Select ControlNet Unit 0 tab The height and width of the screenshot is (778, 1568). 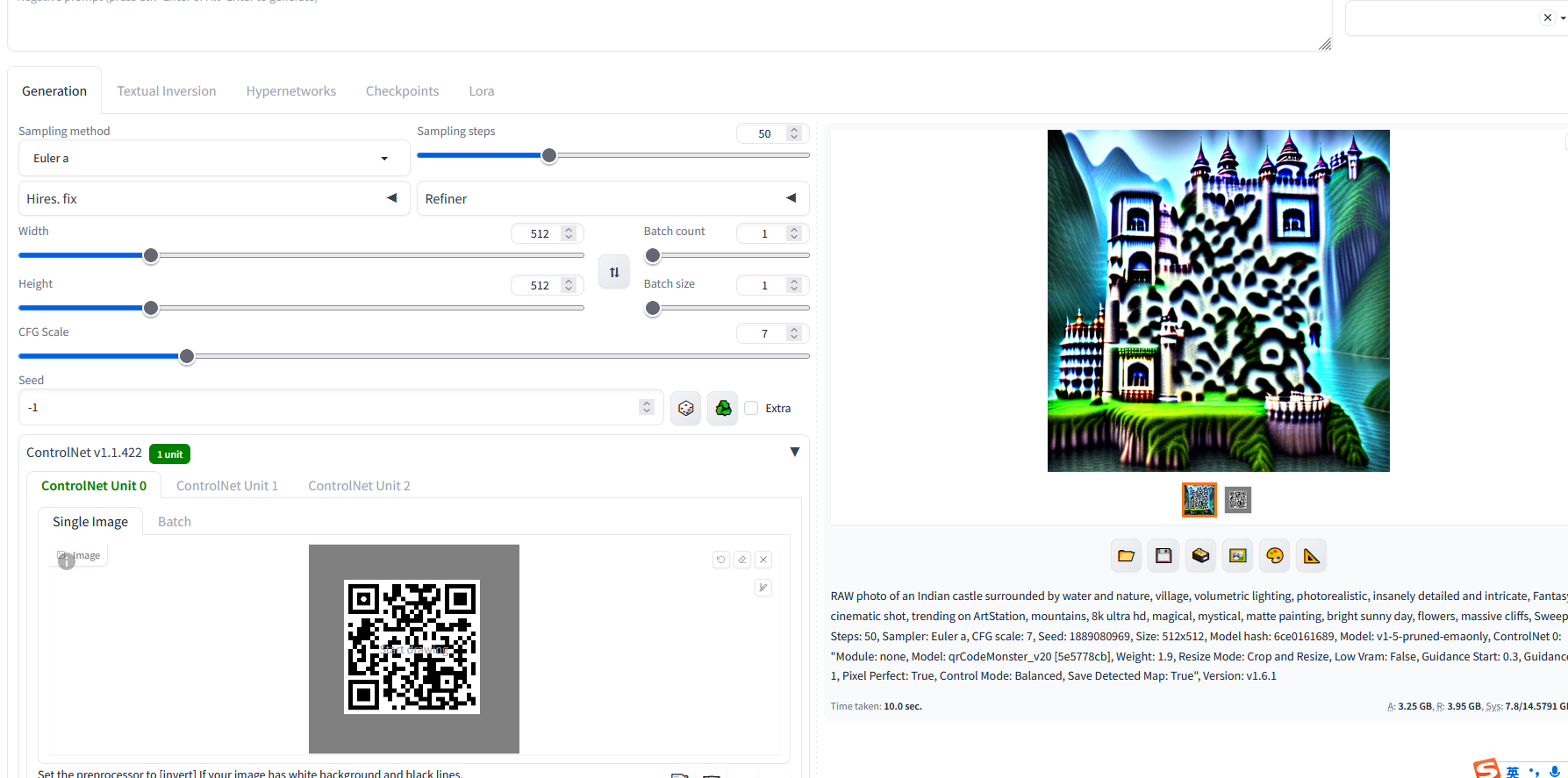pyautogui.click(x=94, y=486)
